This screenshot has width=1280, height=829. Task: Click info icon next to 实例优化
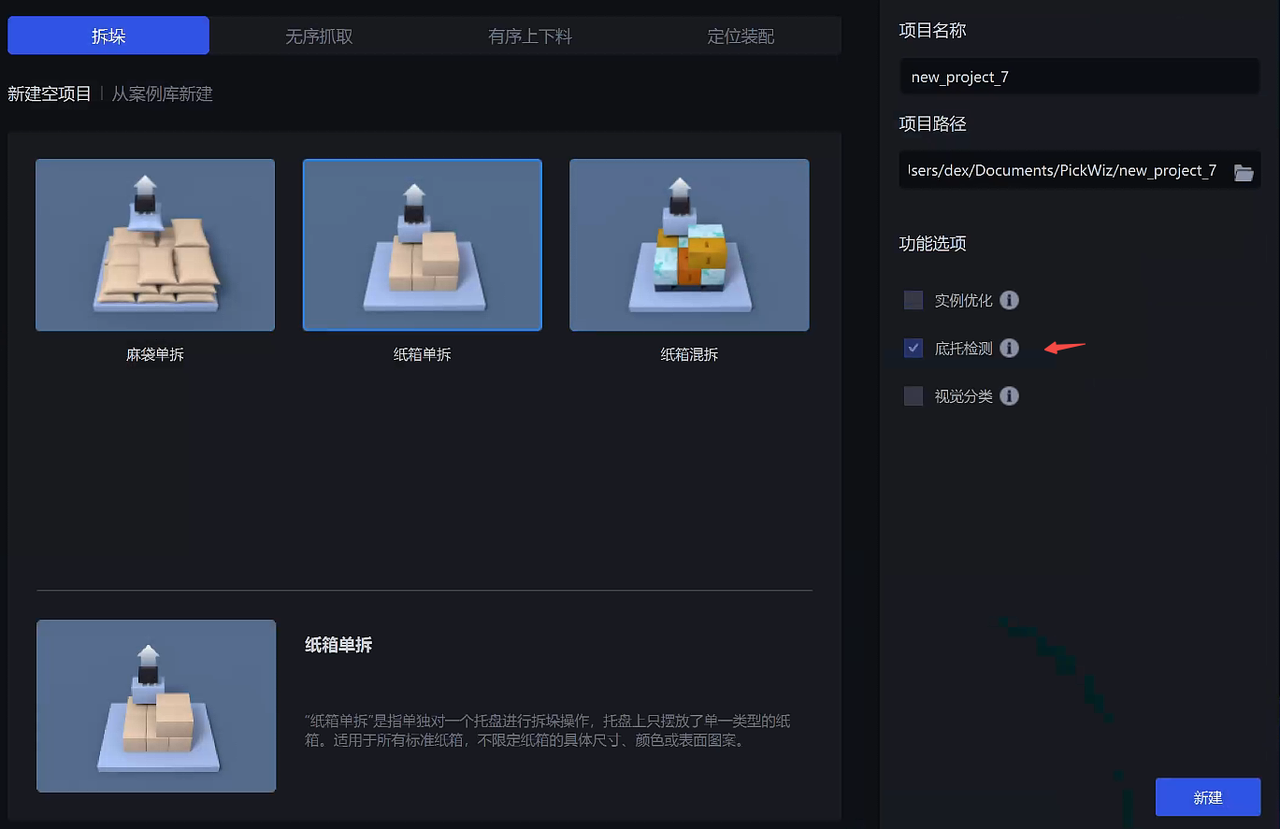[x=1009, y=300]
